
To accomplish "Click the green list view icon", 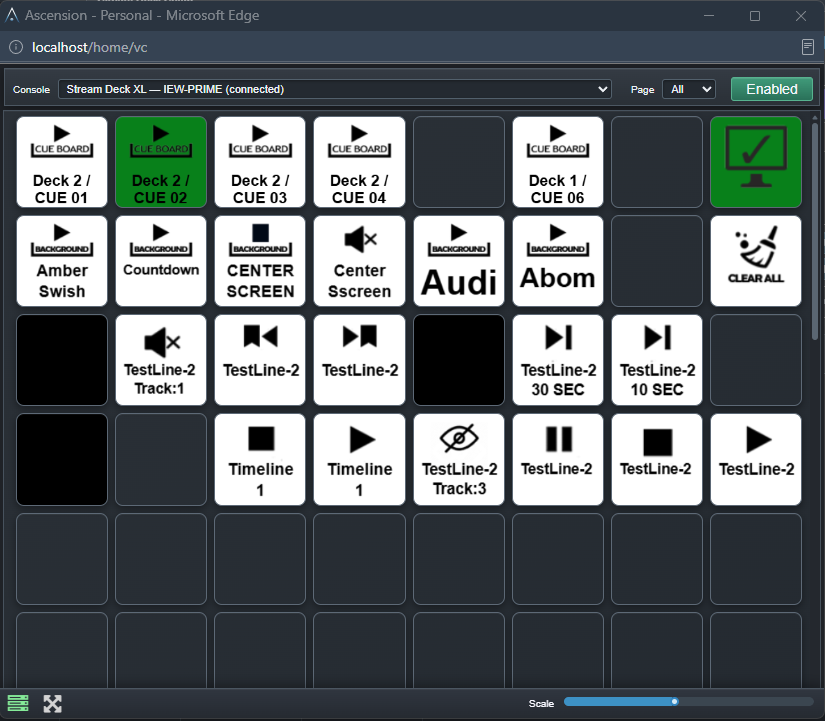I will (x=18, y=704).
